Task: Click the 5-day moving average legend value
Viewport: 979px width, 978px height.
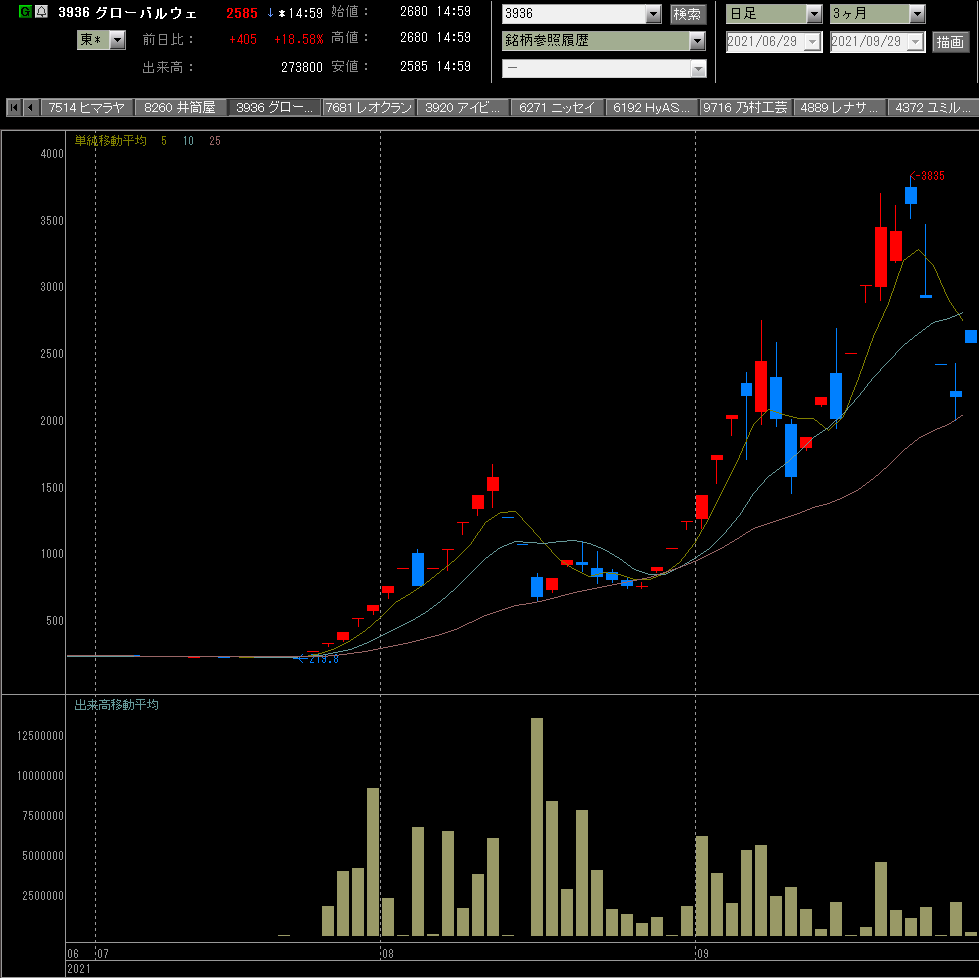Action: click(164, 141)
